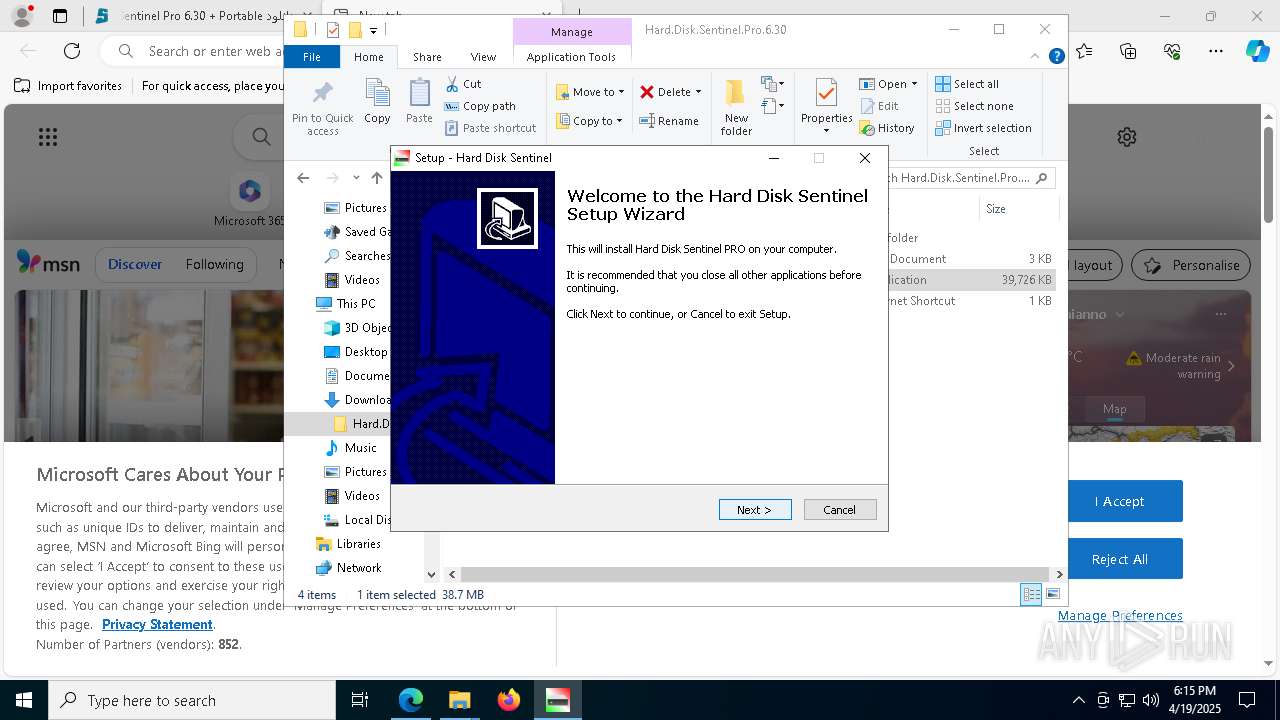Expand the Properties dropdown arrow
The width and height of the screenshot is (1280, 720).
[826, 131]
